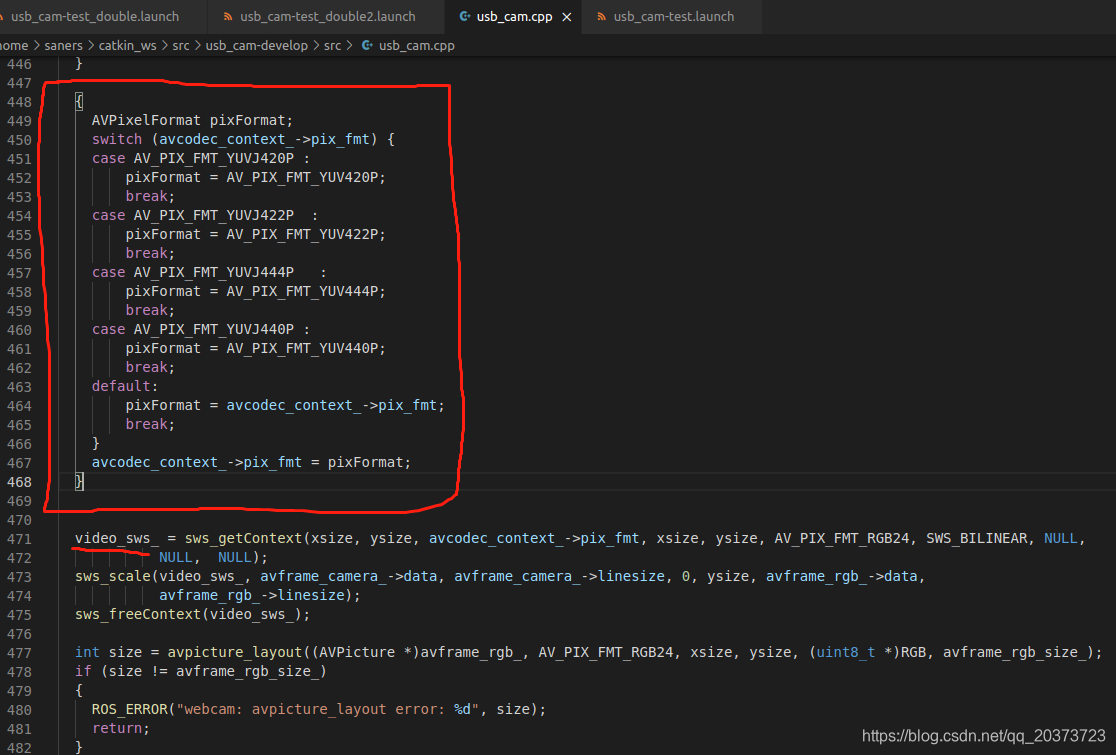This screenshot has height=755, width=1116.
Task: Click the sws_freeContext function call
Action: point(138,614)
